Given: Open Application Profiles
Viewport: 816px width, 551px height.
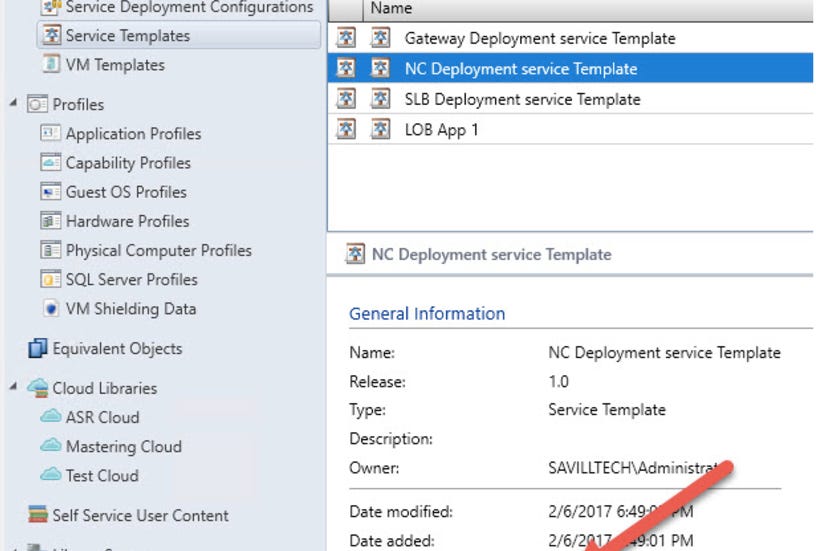Looking at the screenshot, I should [133, 134].
